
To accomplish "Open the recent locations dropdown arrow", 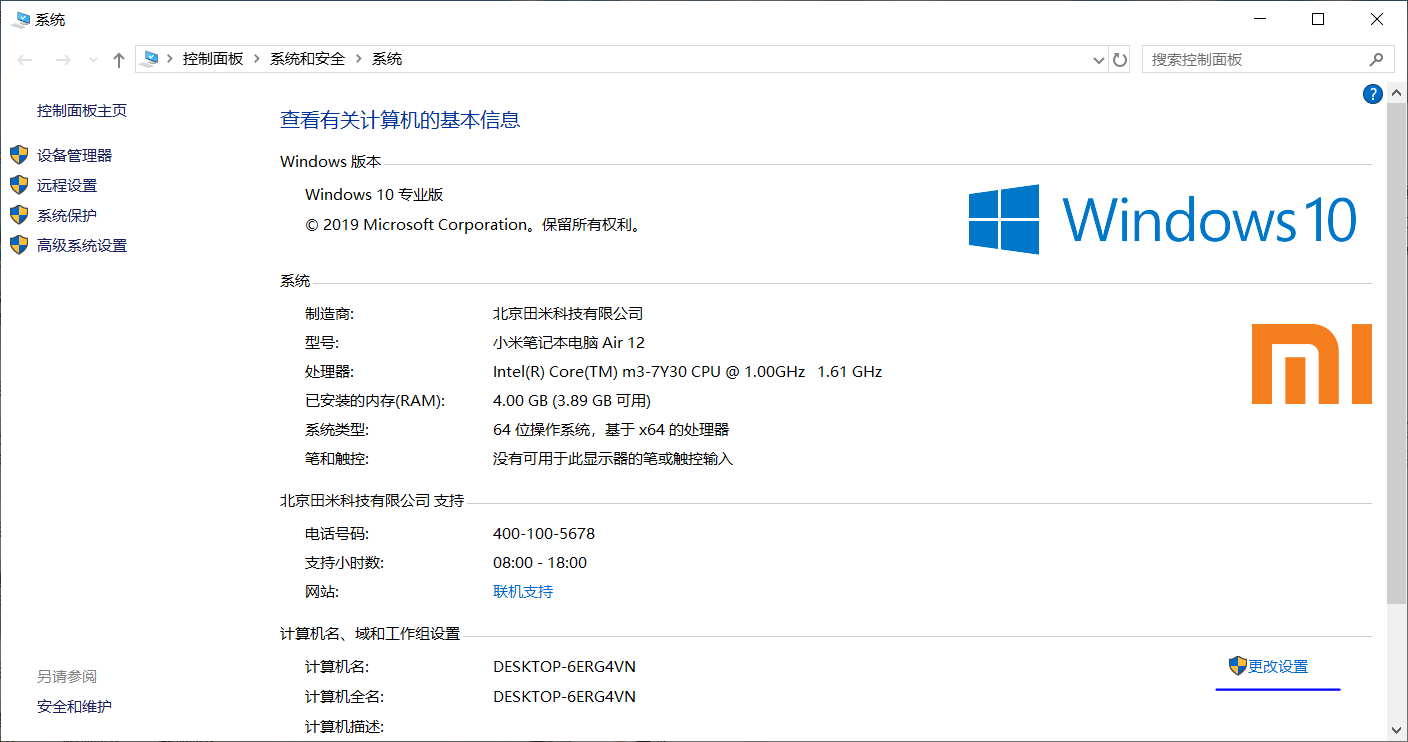I will tap(94, 60).
